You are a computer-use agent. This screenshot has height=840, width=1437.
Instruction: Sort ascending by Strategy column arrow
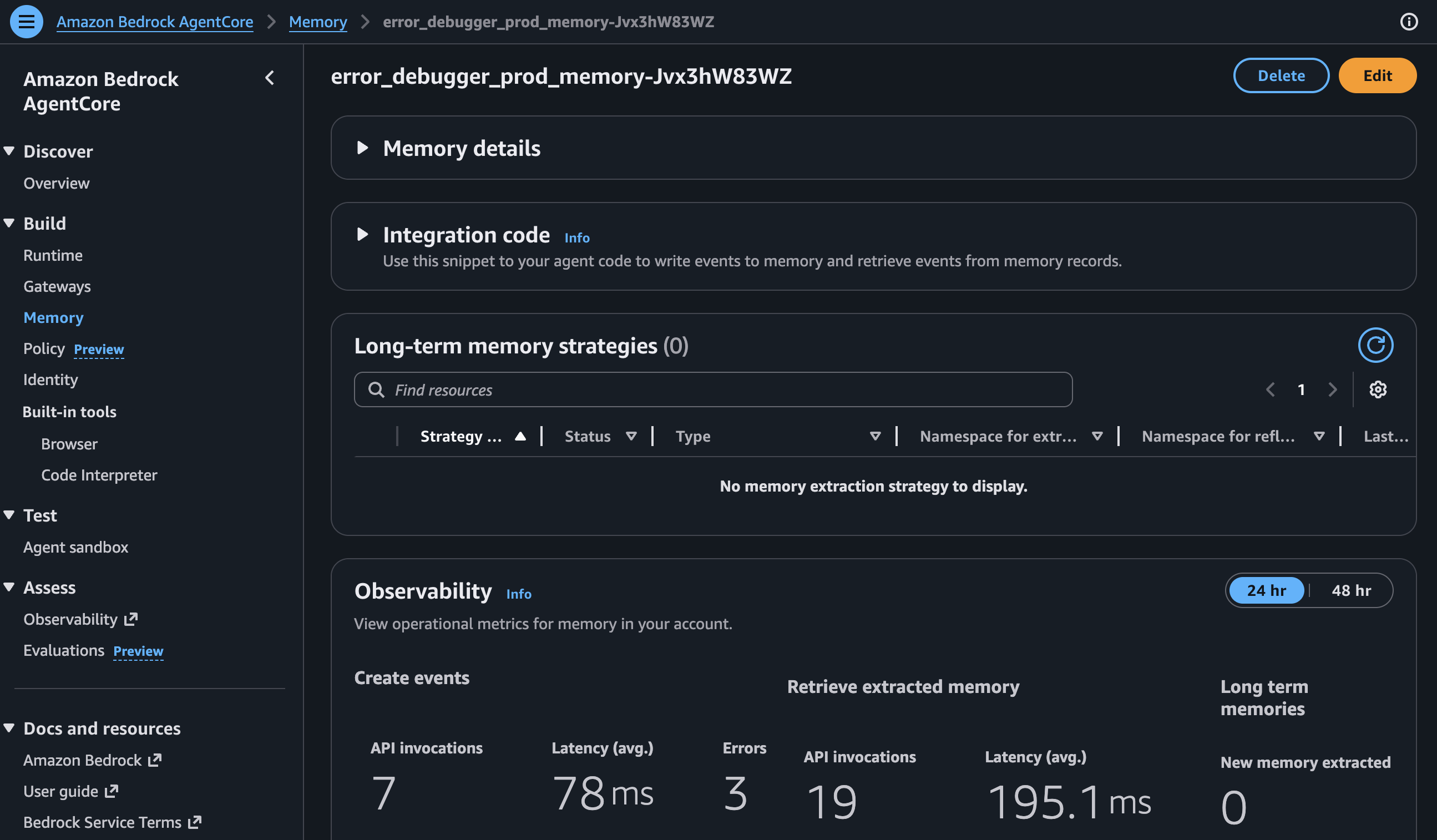click(519, 436)
